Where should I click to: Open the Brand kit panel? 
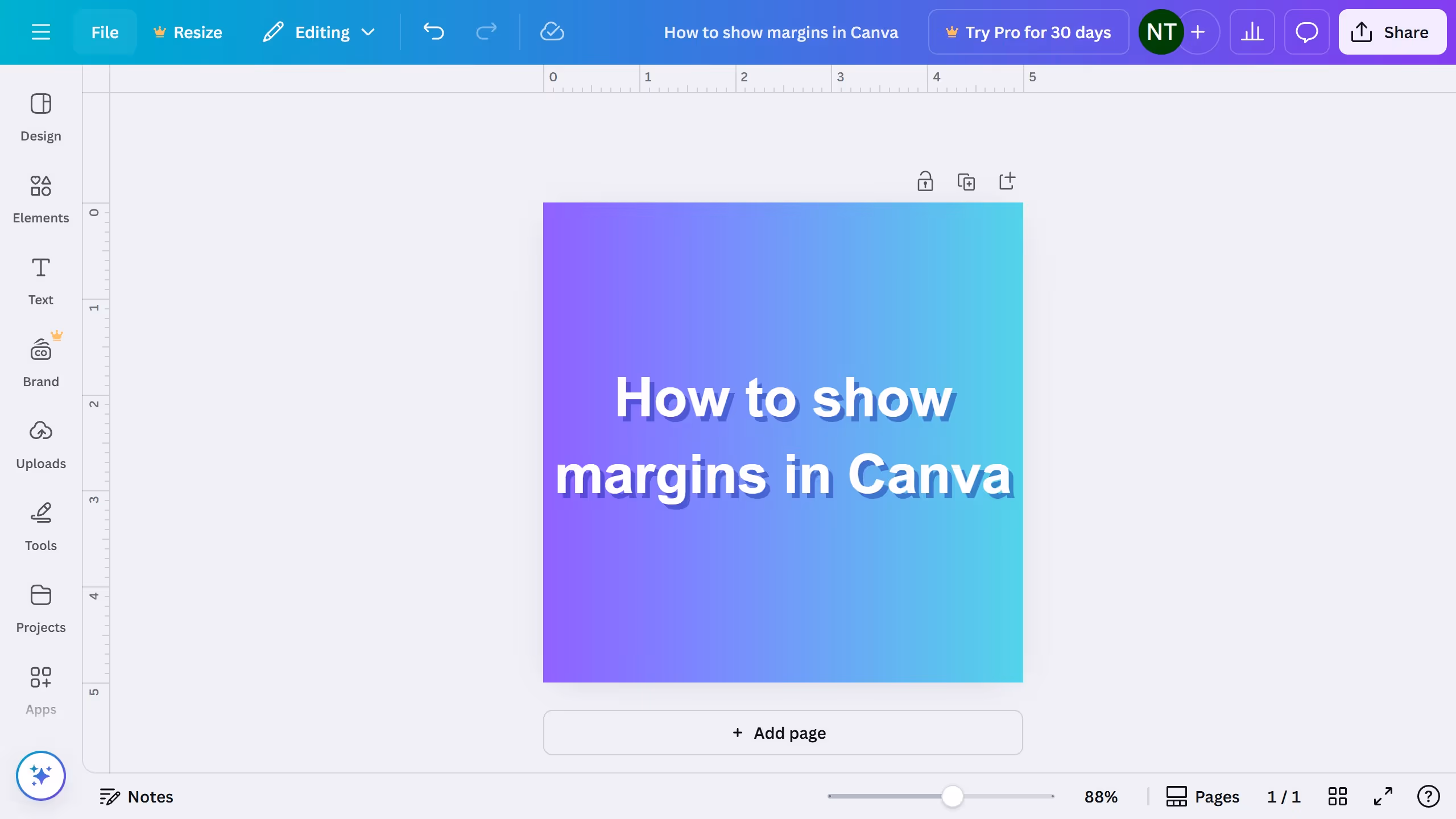(40, 363)
